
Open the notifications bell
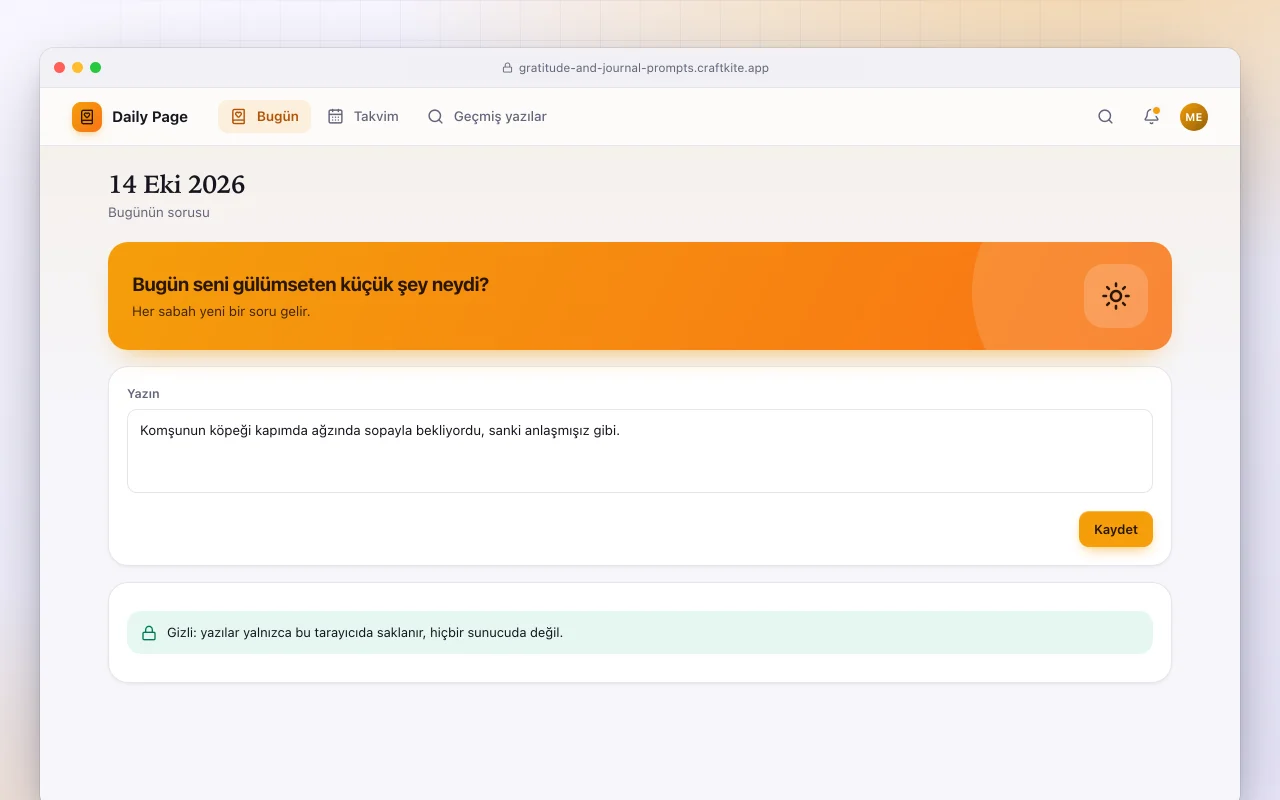pos(1151,117)
